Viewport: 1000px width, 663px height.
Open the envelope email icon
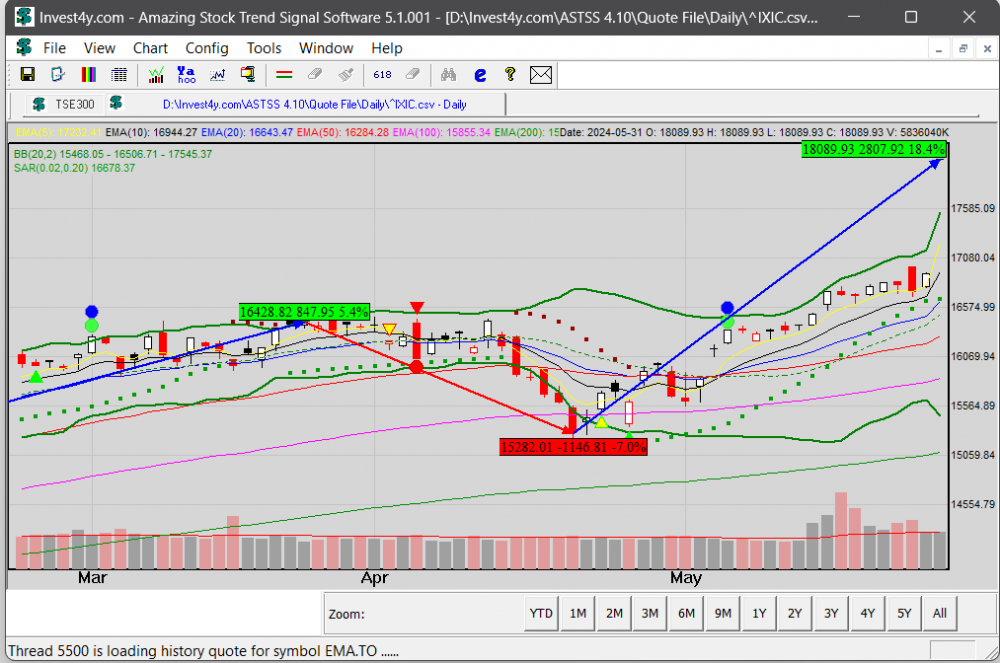click(541, 74)
